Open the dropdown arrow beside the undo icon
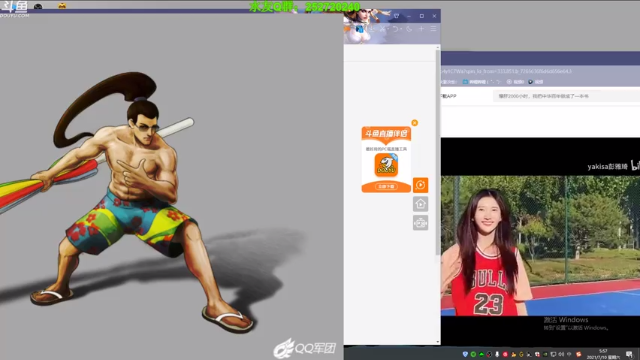 pyautogui.click(x=401, y=29)
